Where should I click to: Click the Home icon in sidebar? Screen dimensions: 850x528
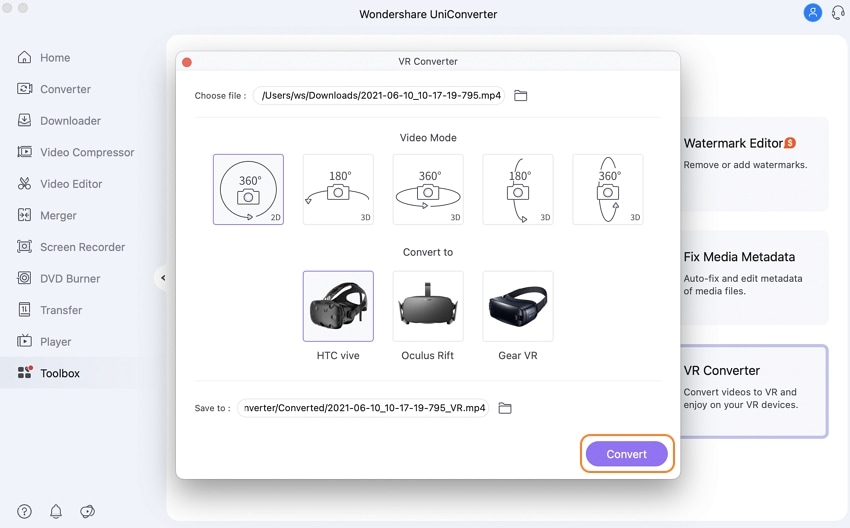(24, 57)
